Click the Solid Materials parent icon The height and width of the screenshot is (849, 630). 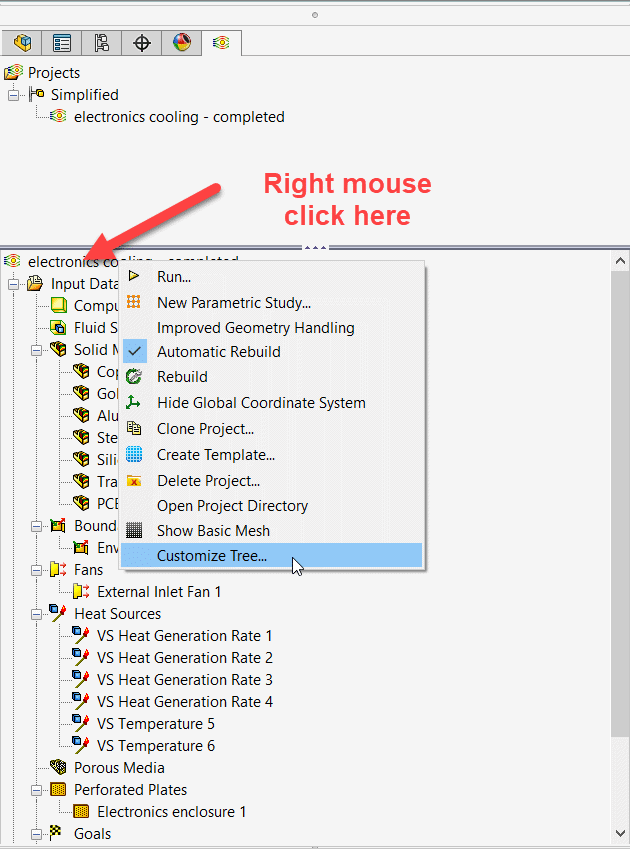[x=58, y=349]
